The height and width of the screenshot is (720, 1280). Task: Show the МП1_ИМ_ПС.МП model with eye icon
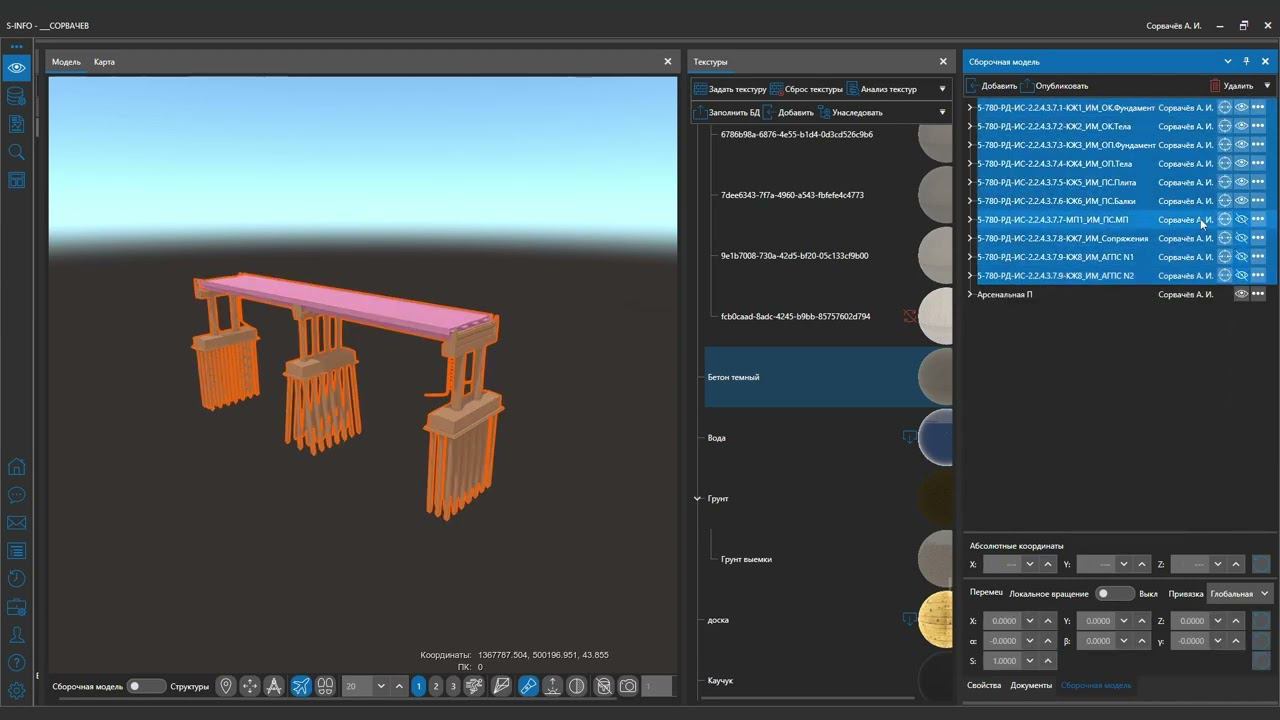coord(1241,219)
